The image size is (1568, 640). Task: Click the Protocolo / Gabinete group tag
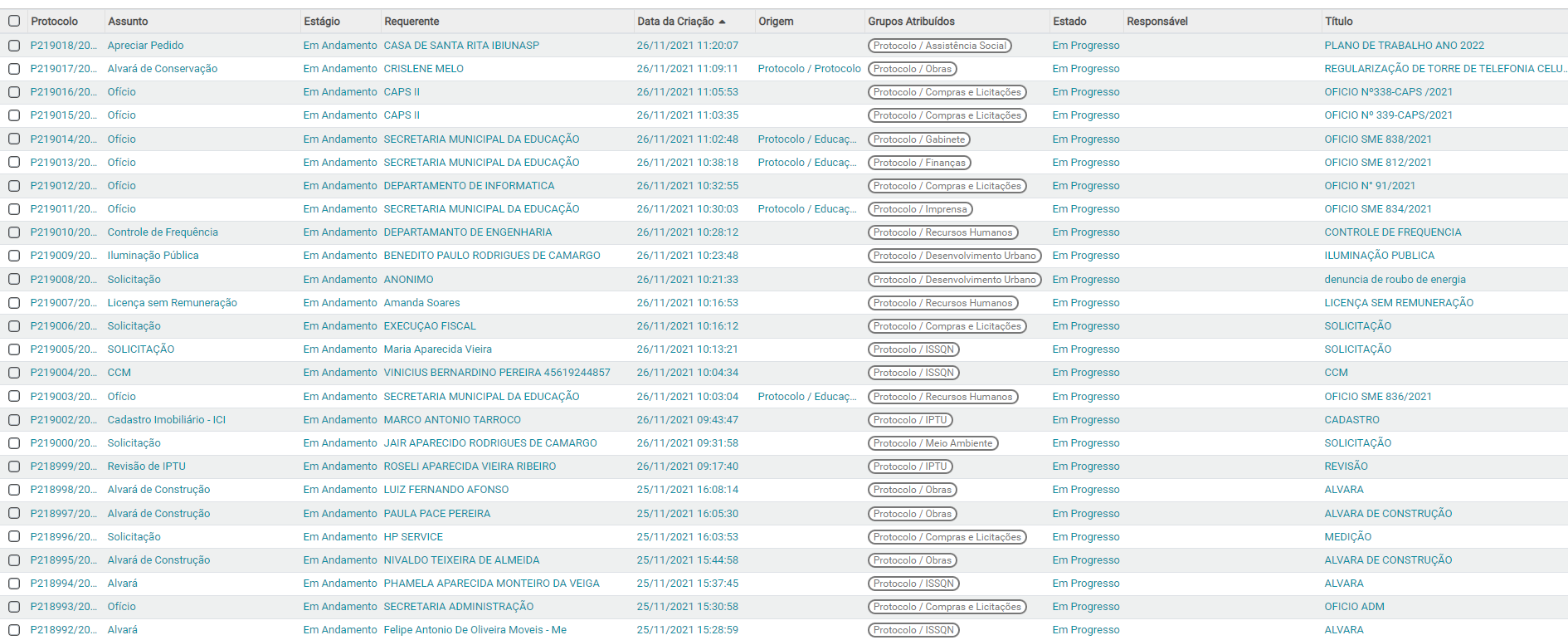coord(918,139)
